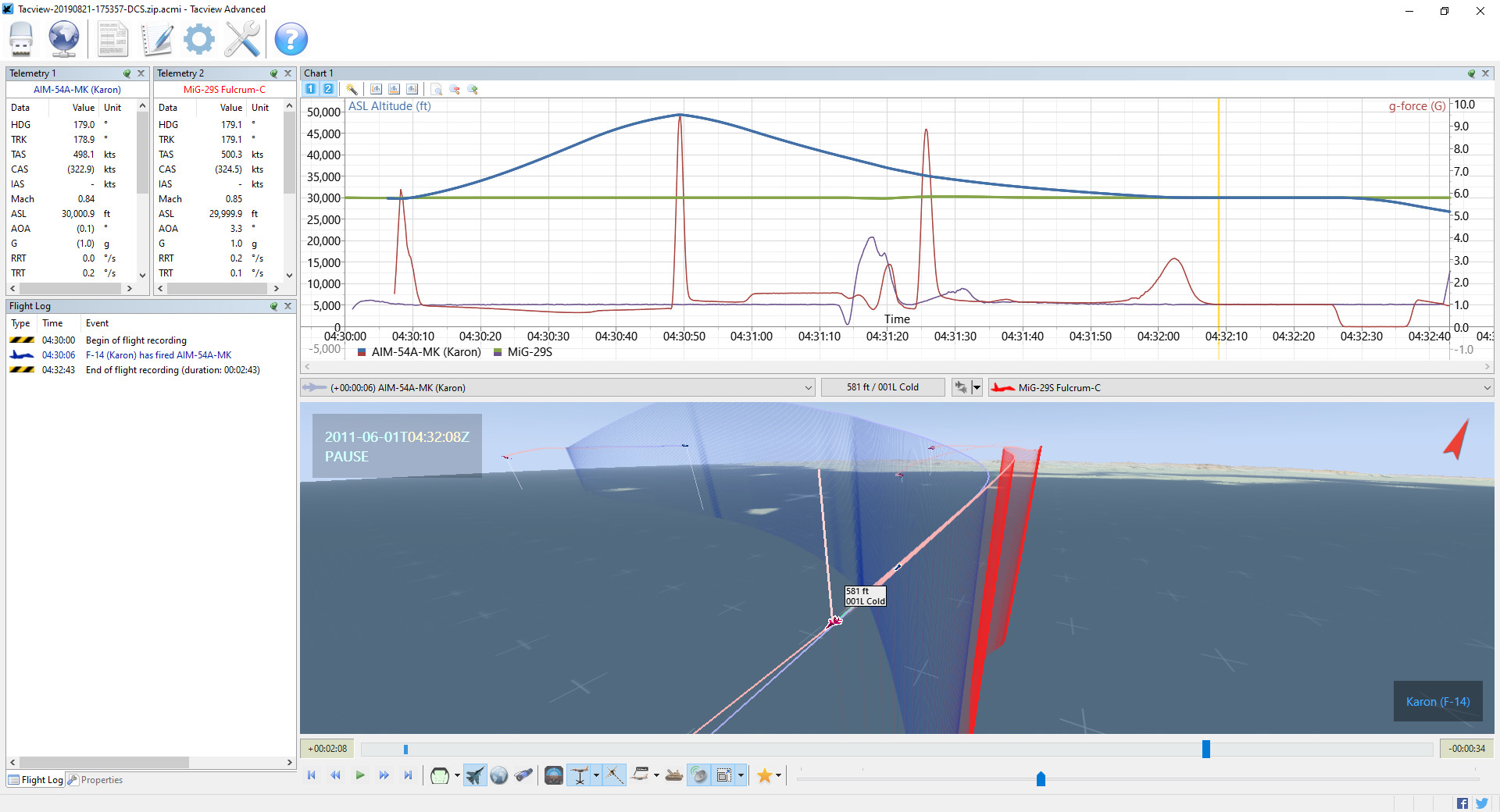Open the wrench and screwdriver tools icon
The height and width of the screenshot is (812, 1500).
tap(242, 39)
